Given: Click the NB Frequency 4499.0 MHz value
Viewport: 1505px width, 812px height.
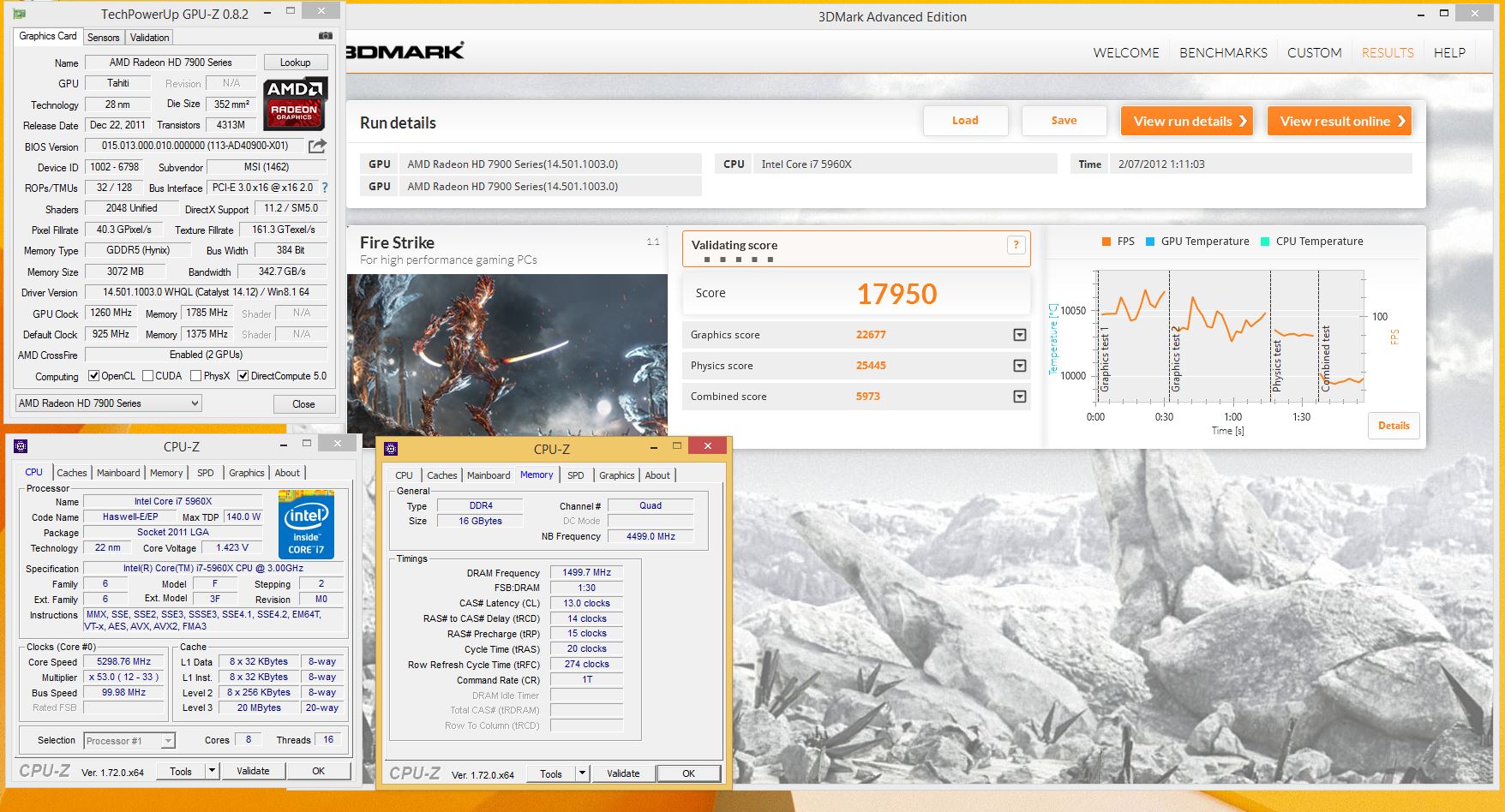Looking at the screenshot, I should coord(651,536).
